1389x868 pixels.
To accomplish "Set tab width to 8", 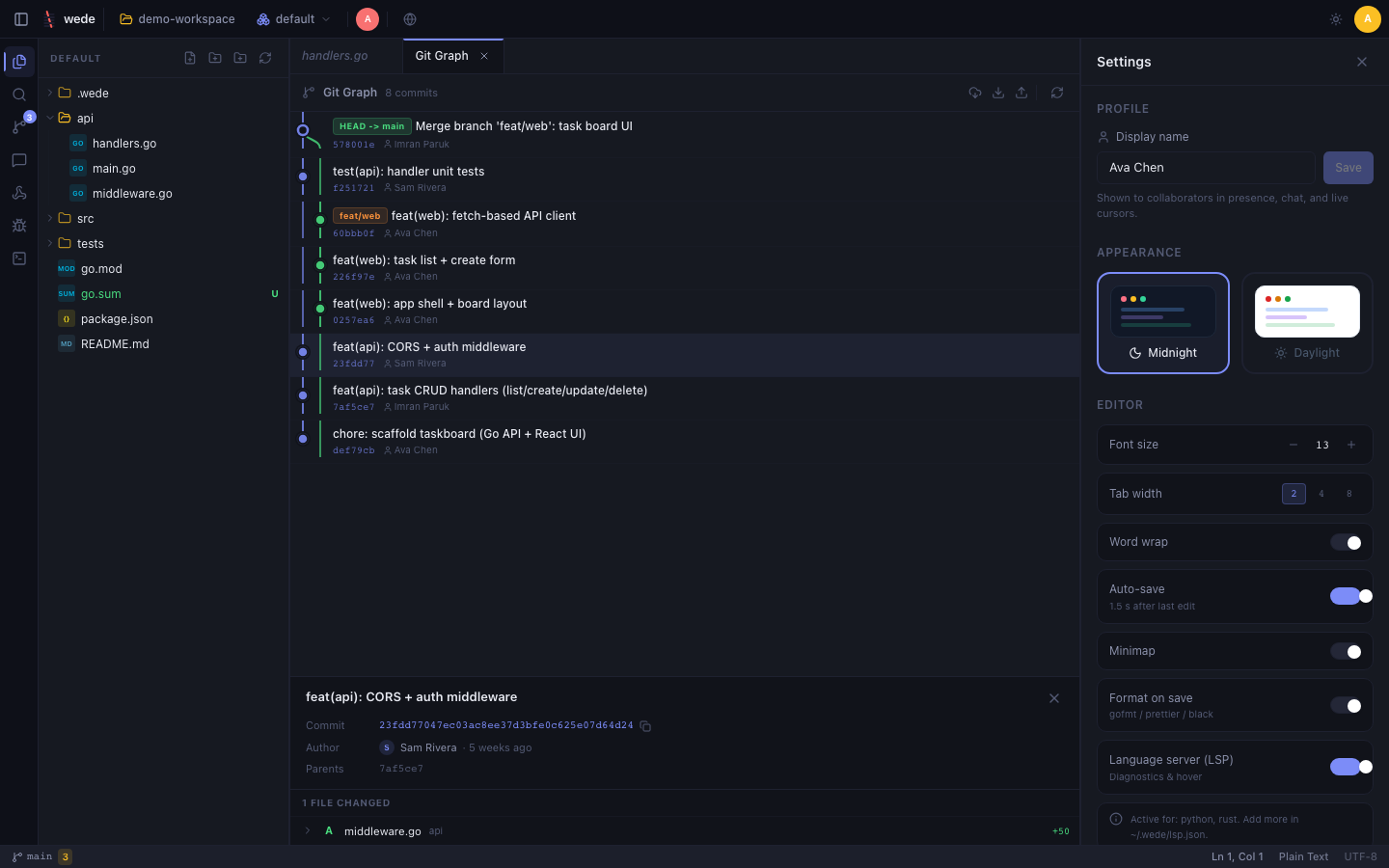I will click(1348, 494).
